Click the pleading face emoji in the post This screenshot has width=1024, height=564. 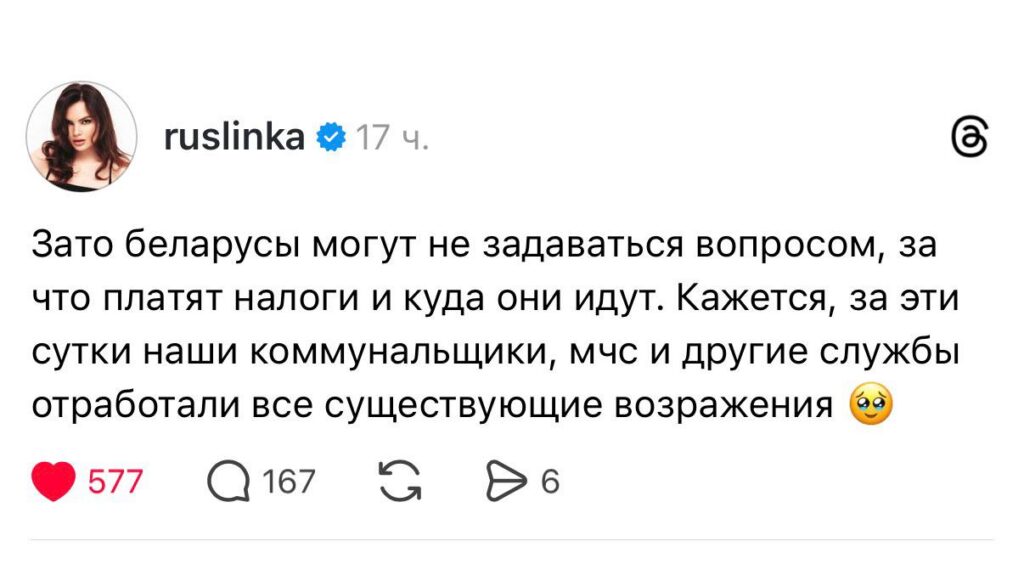click(x=869, y=406)
